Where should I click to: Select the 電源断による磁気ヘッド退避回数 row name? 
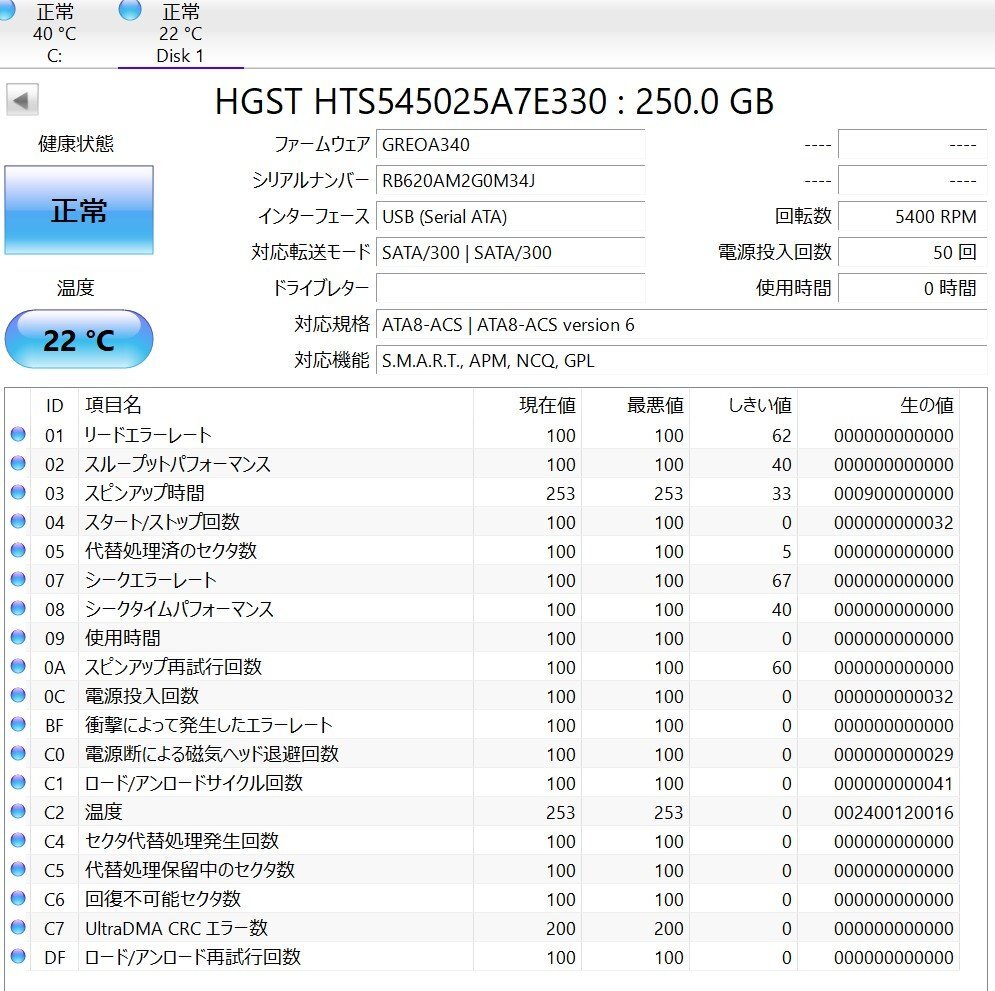(x=212, y=754)
